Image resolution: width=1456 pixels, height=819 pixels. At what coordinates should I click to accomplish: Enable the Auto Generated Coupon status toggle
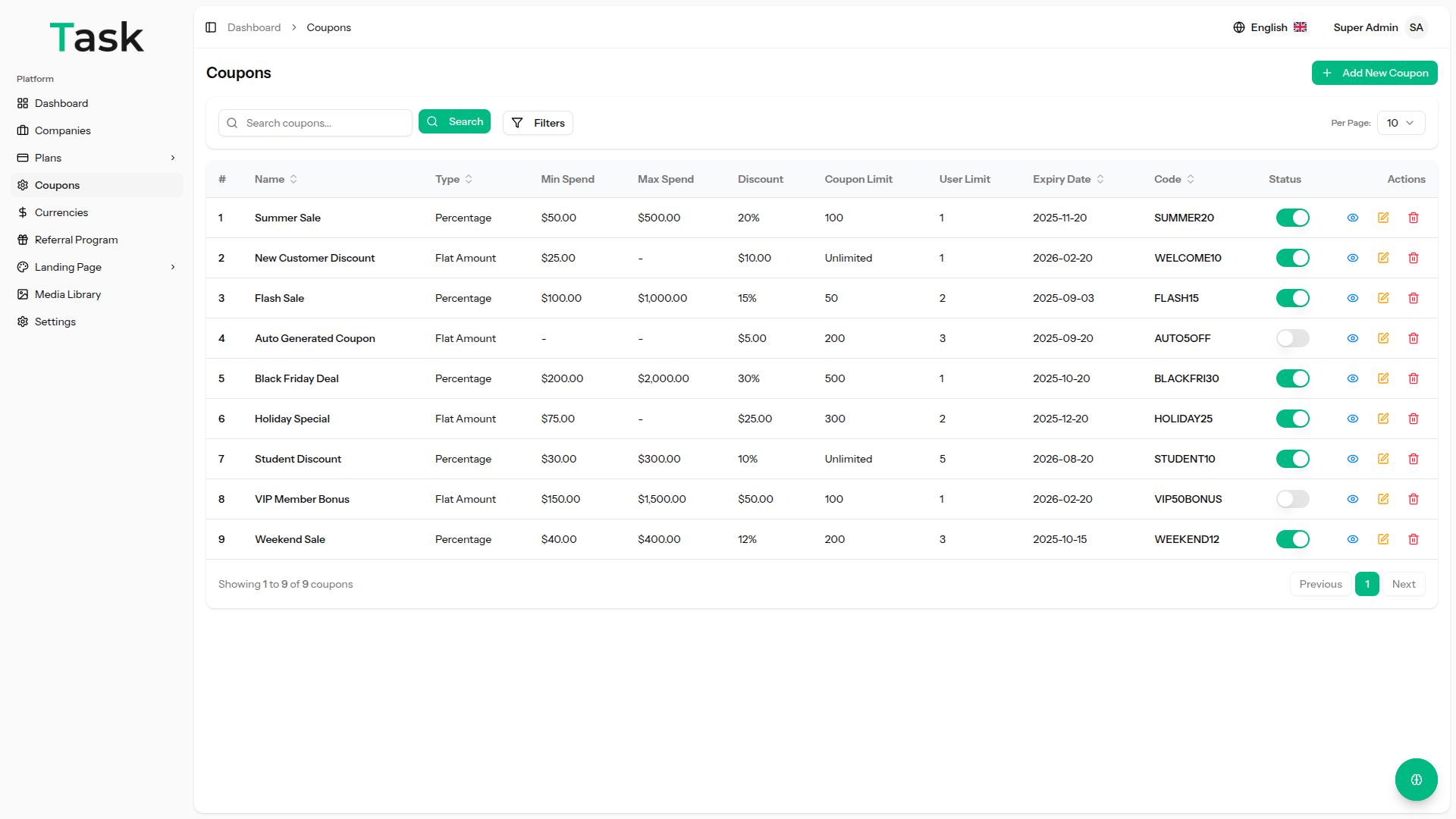[1292, 338]
